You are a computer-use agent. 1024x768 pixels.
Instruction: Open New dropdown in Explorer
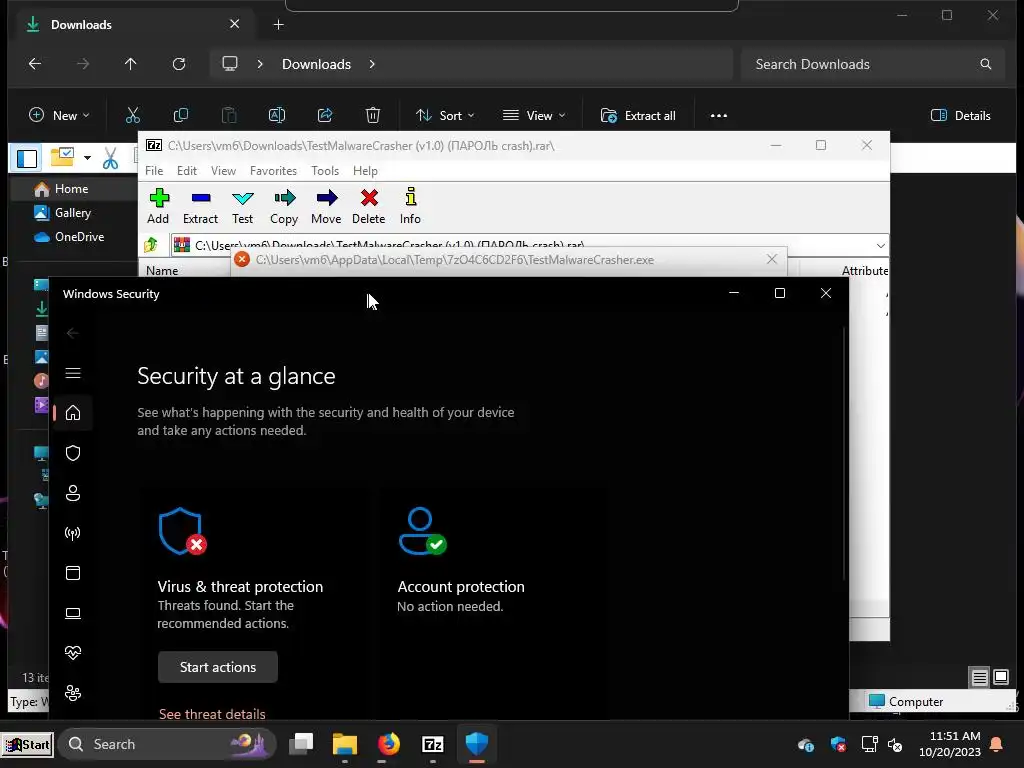click(x=59, y=116)
